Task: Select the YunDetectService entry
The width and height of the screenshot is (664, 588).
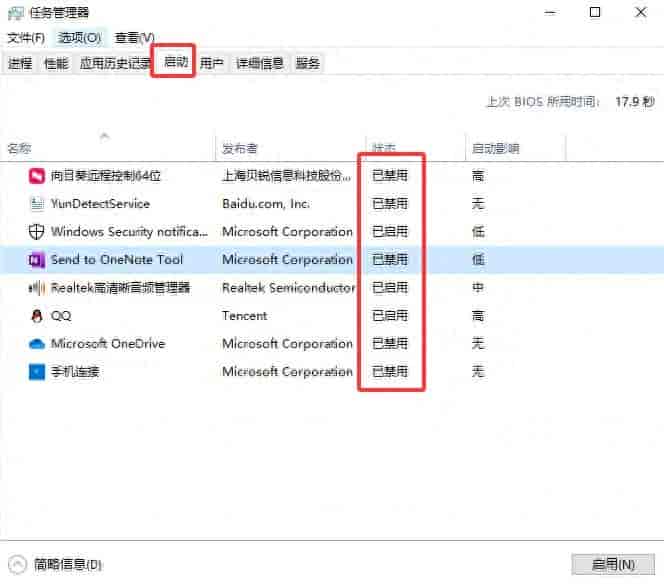Action: pyautogui.click(x=100, y=204)
